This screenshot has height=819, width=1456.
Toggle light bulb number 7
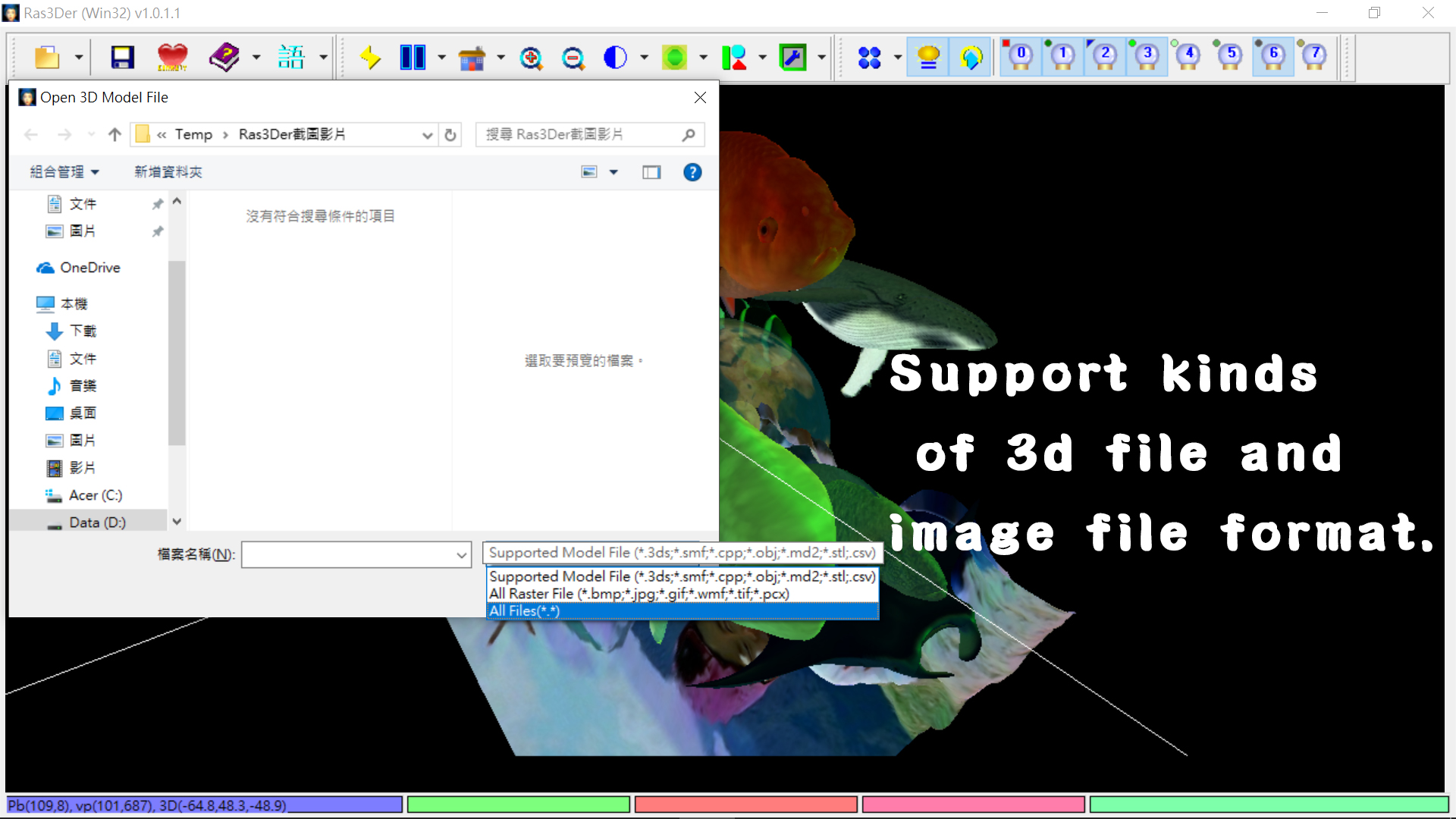click(x=1315, y=58)
